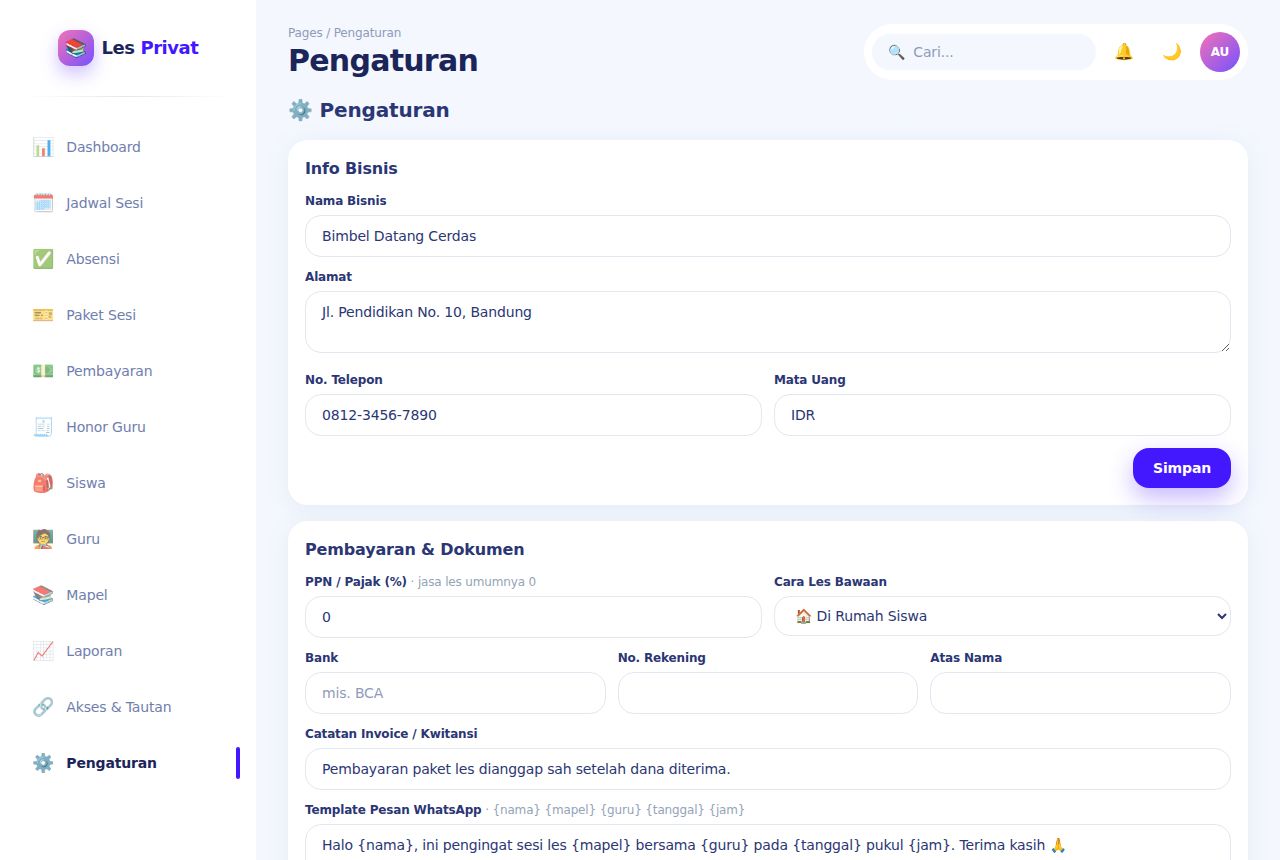Open the Dashboard menu item
This screenshot has width=1280, height=860.
pos(128,147)
